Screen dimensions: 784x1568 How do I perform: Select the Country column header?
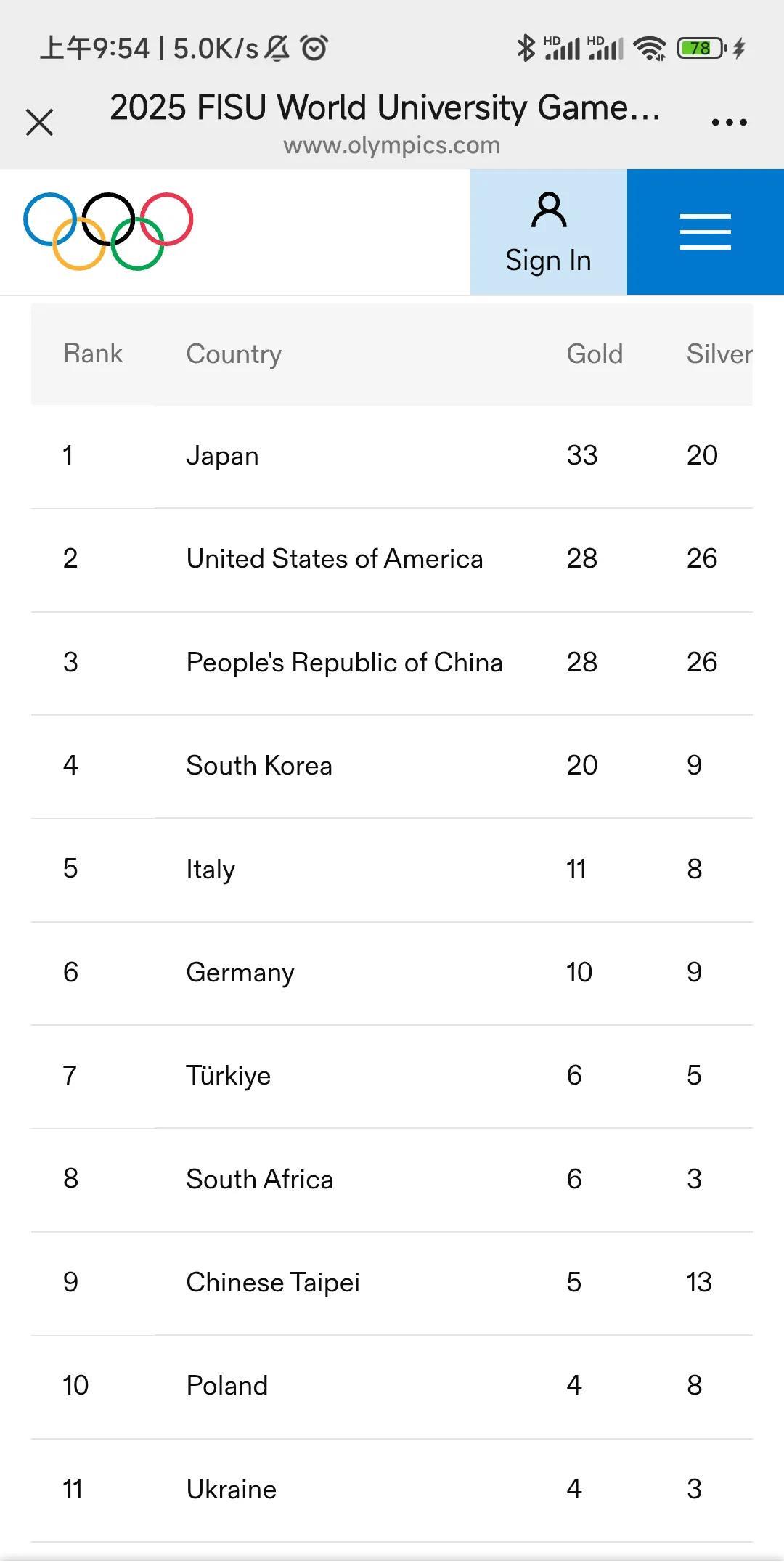234,354
